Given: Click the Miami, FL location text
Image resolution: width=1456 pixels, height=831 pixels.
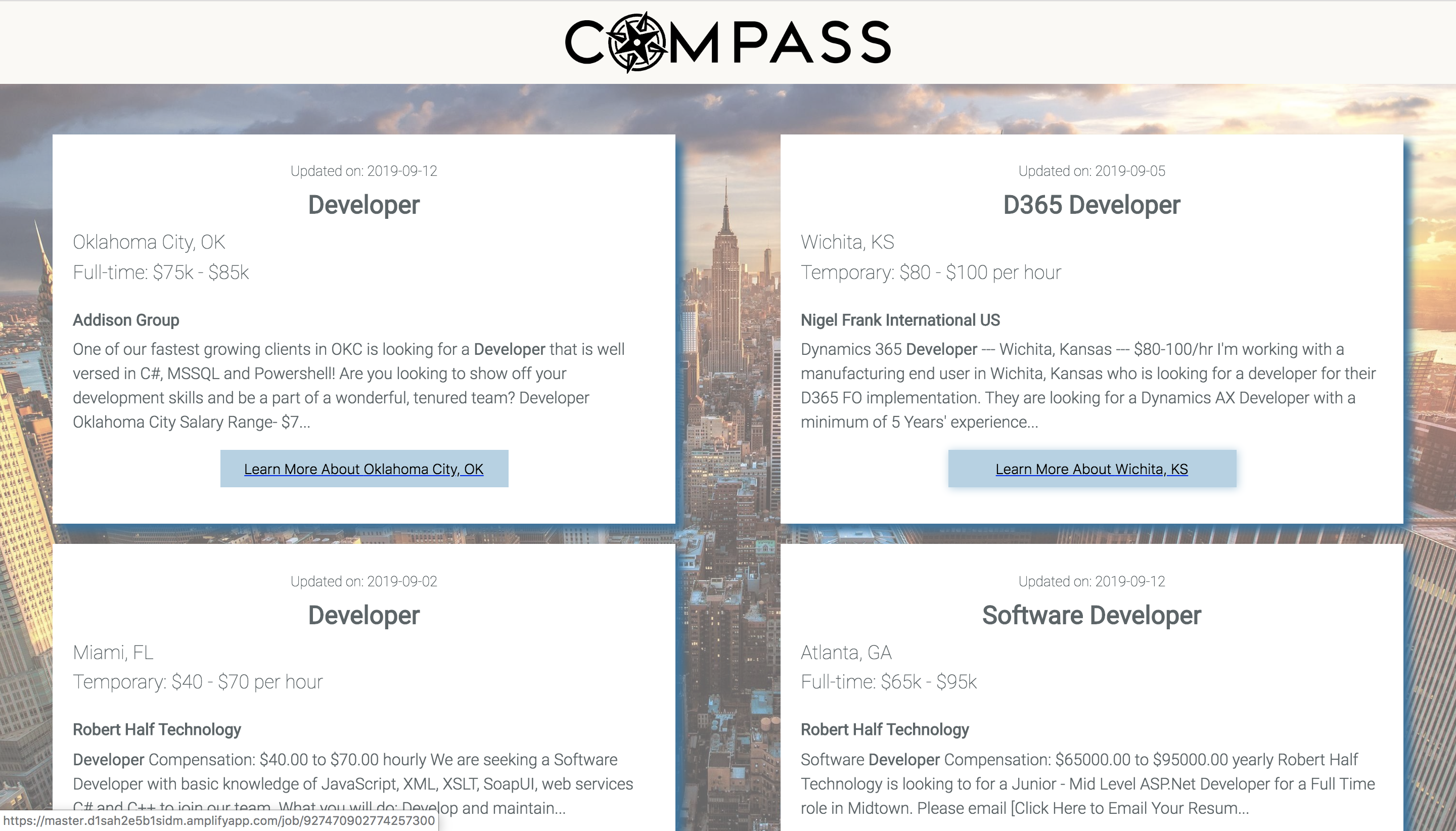Looking at the screenshot, I should [113, 653].
